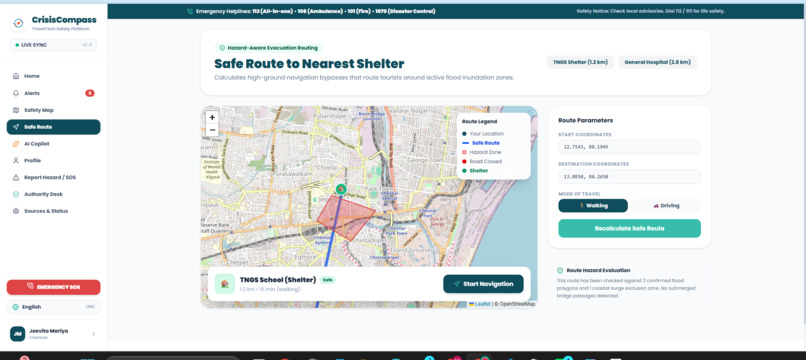806x360 pixels.
Task: Choose the General Hospital (2.8 km) chip
Action: (657, 62)
